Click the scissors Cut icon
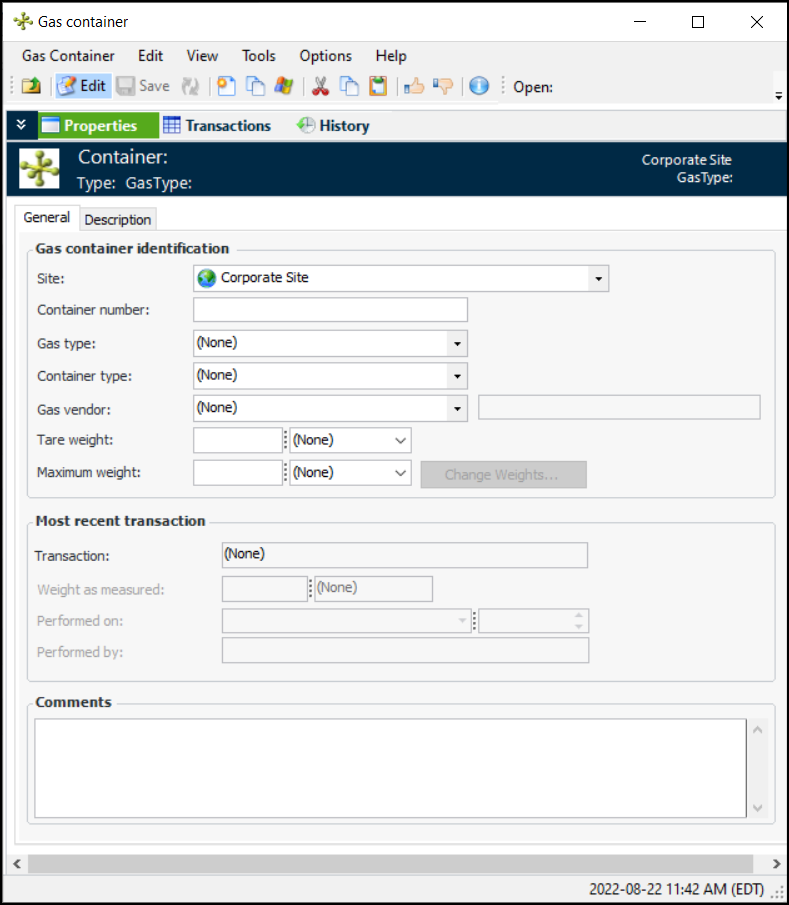 pyautogui.click(x=320, y=86)
